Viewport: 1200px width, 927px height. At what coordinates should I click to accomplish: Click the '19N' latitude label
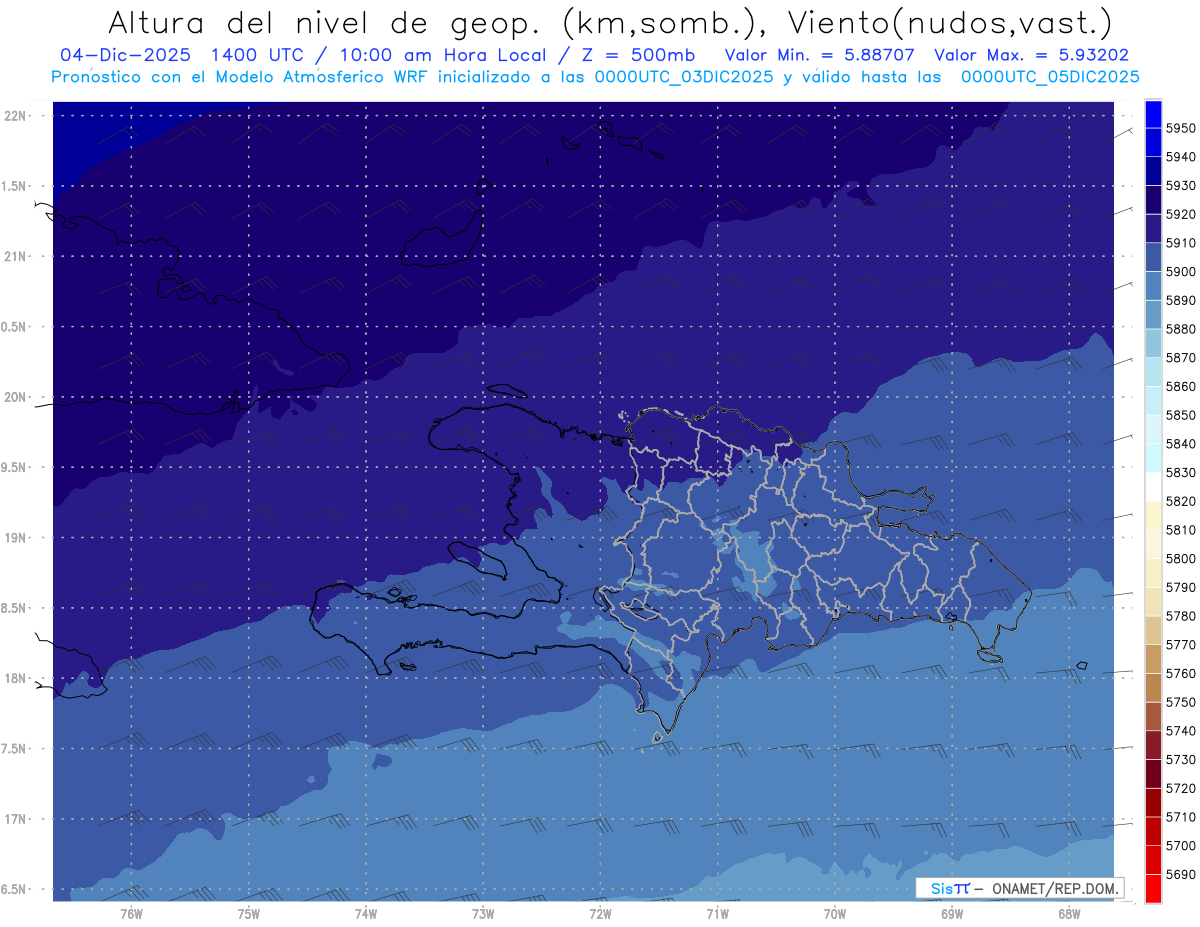pos(16,538)
